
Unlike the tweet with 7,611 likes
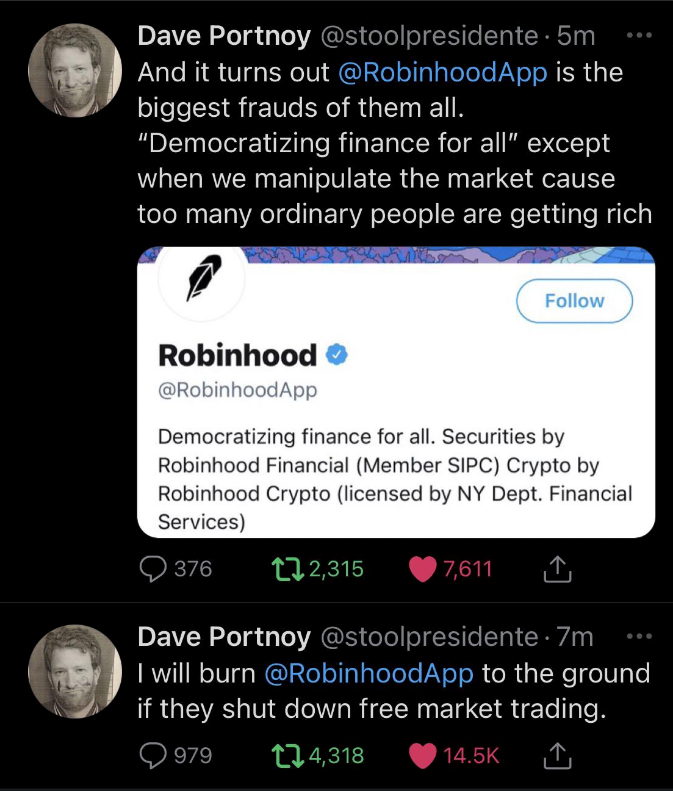pos(424,569)
